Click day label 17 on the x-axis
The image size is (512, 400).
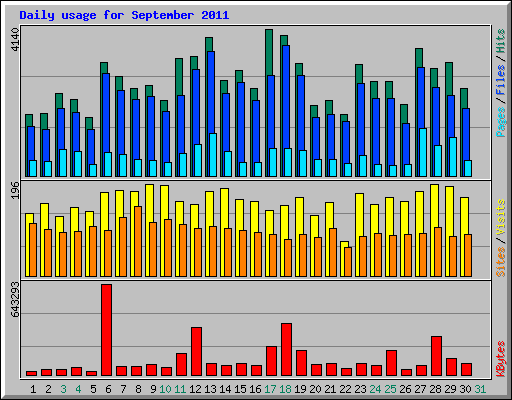point(270,389)
